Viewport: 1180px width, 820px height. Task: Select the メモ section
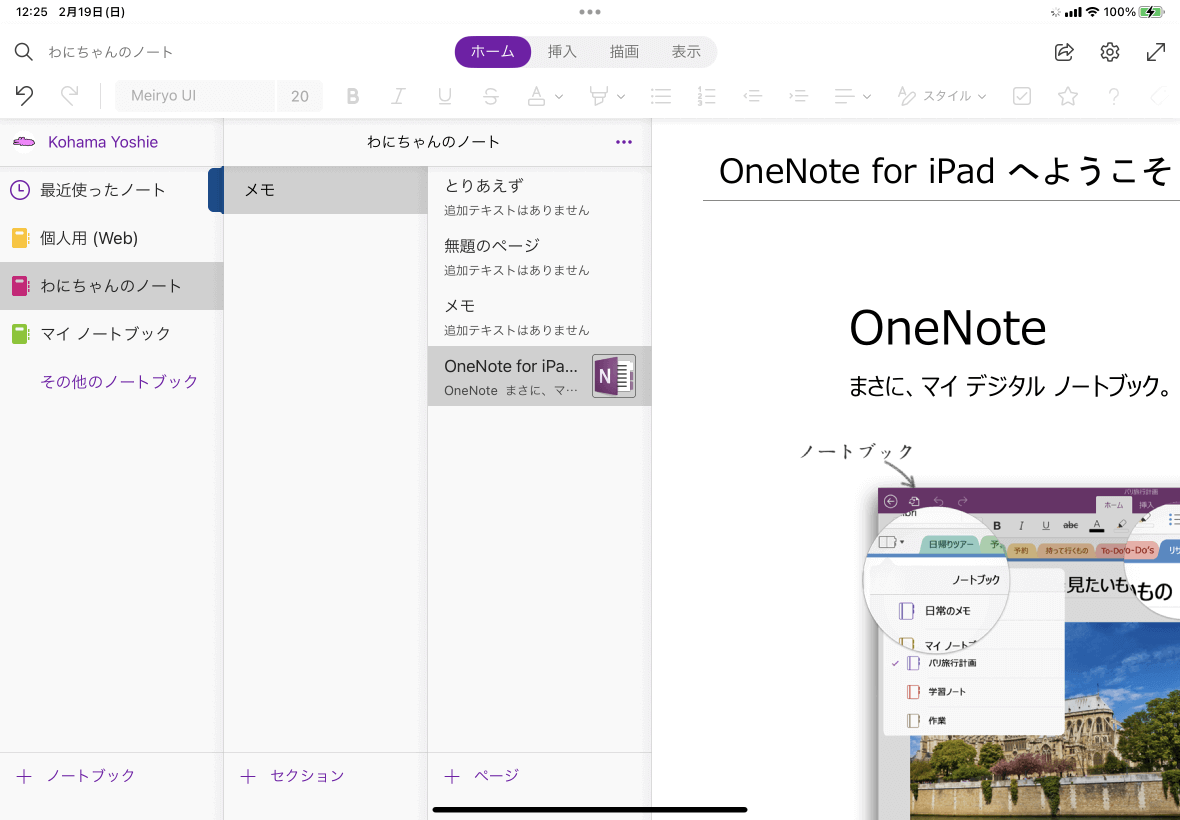[326, 190]
